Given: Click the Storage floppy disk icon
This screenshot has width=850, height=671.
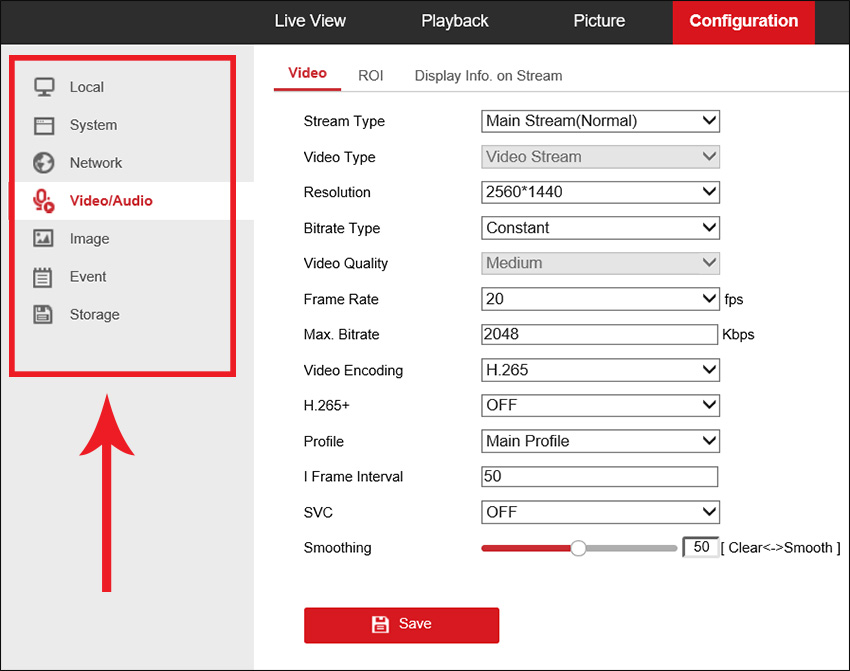Looking at the screenshot, I should click(x=44, y=315).
